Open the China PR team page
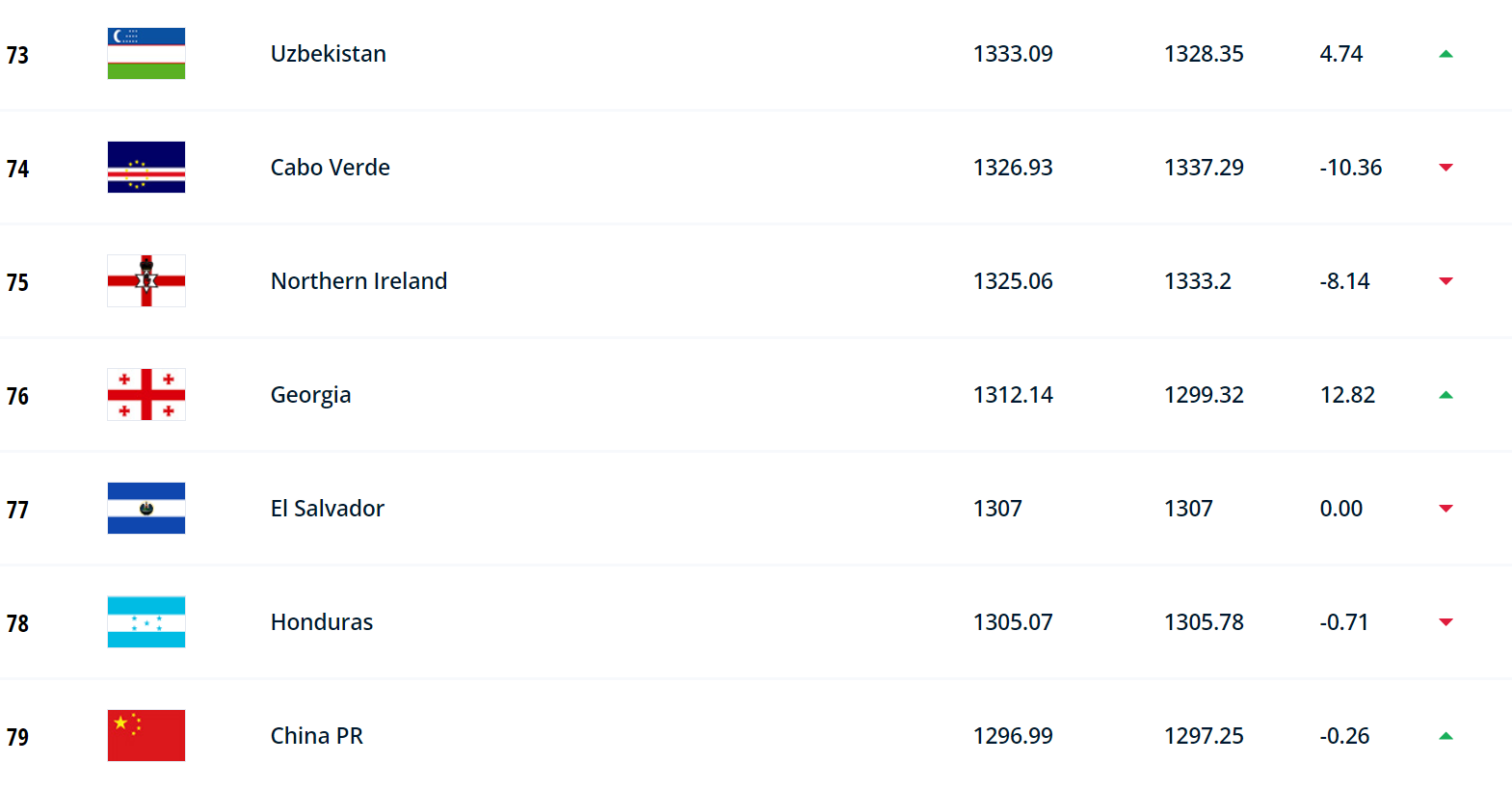This screenshot has height=789, width=1512. 317,736
